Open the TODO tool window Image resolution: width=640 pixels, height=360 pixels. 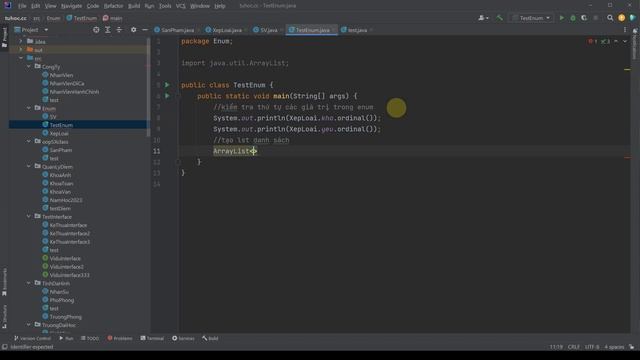click(x=90, y=338)
